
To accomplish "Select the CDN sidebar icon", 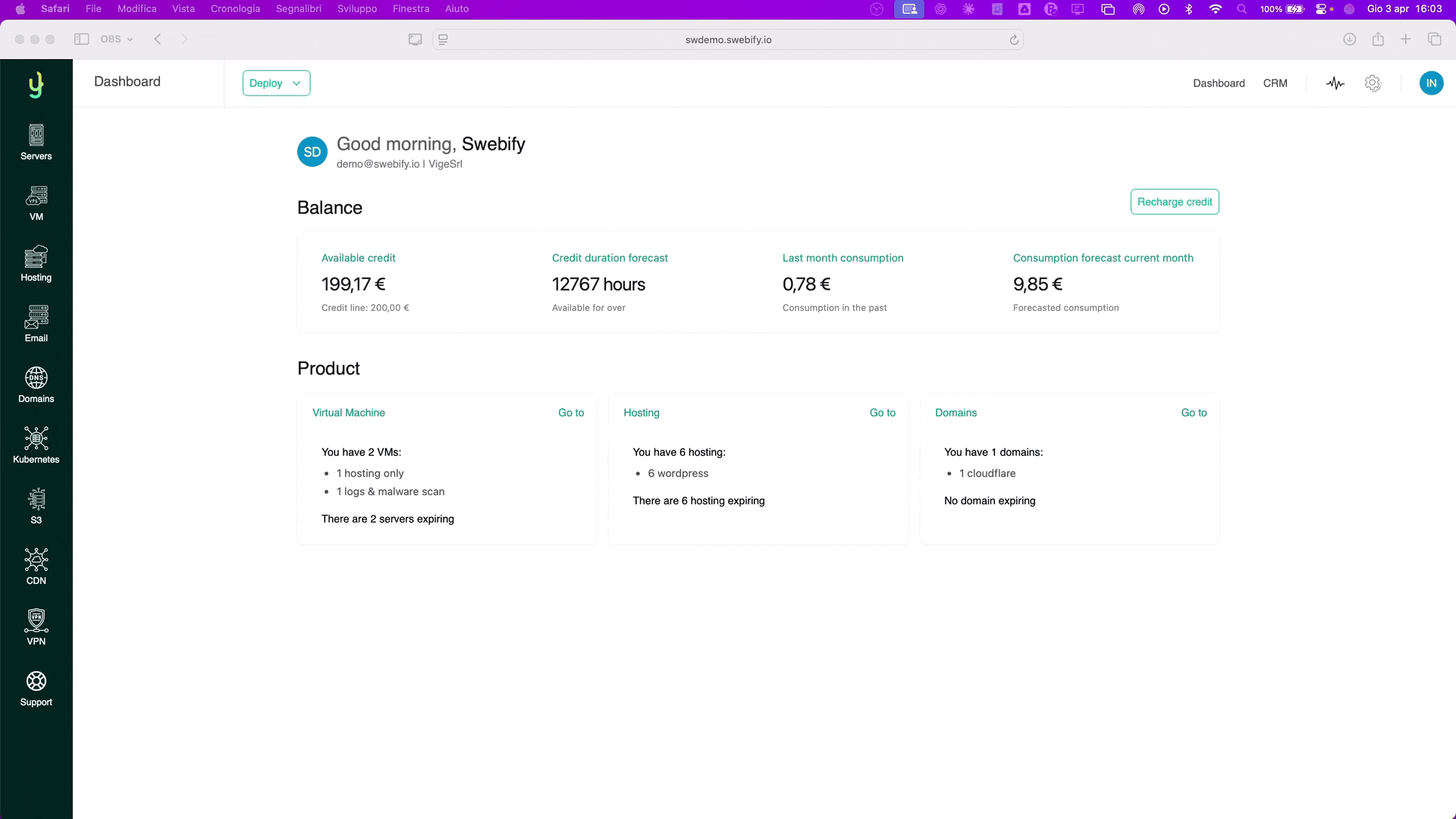I will 36,566.
